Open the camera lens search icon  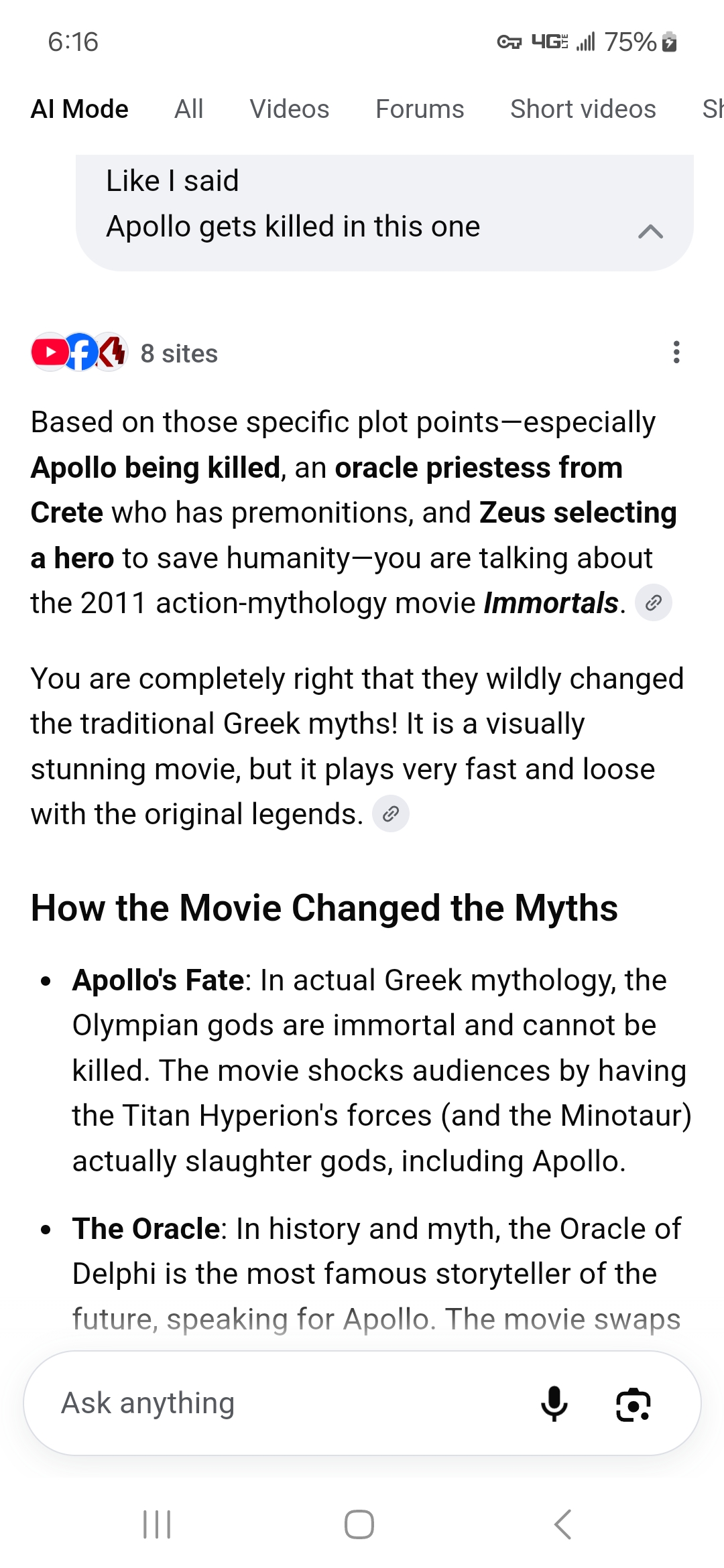[633, 1404]
